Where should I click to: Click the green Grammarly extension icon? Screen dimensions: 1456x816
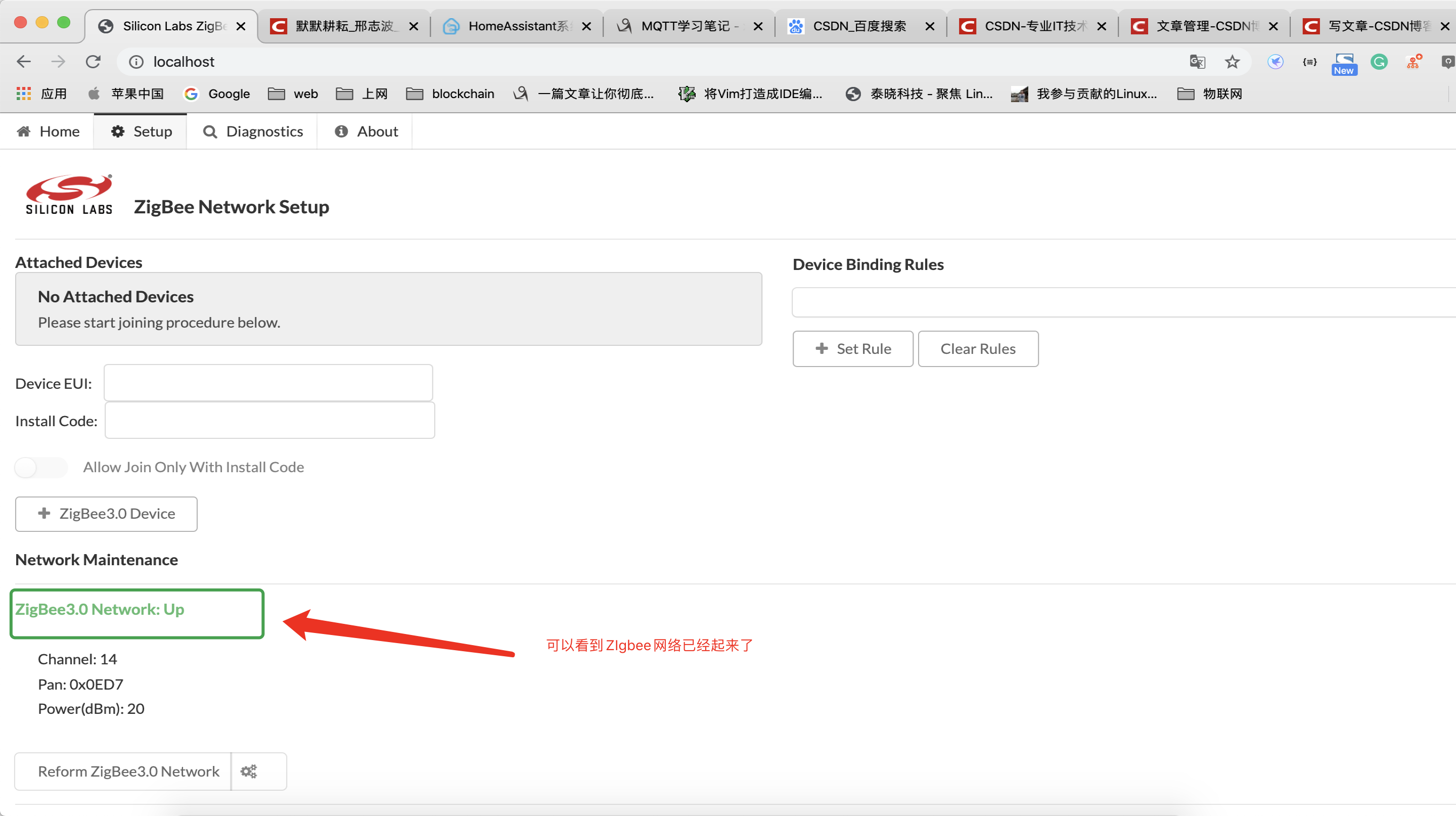[x=1379, y=62]
